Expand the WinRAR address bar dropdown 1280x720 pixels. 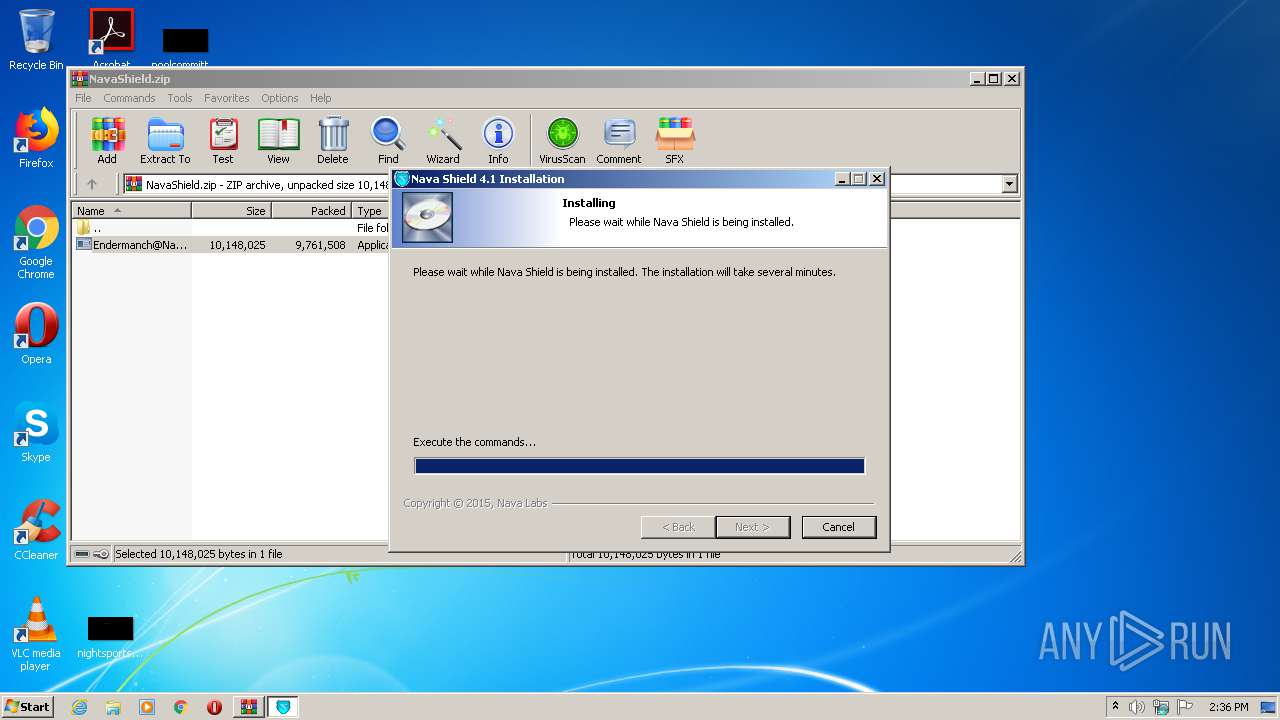(1009, 184)
